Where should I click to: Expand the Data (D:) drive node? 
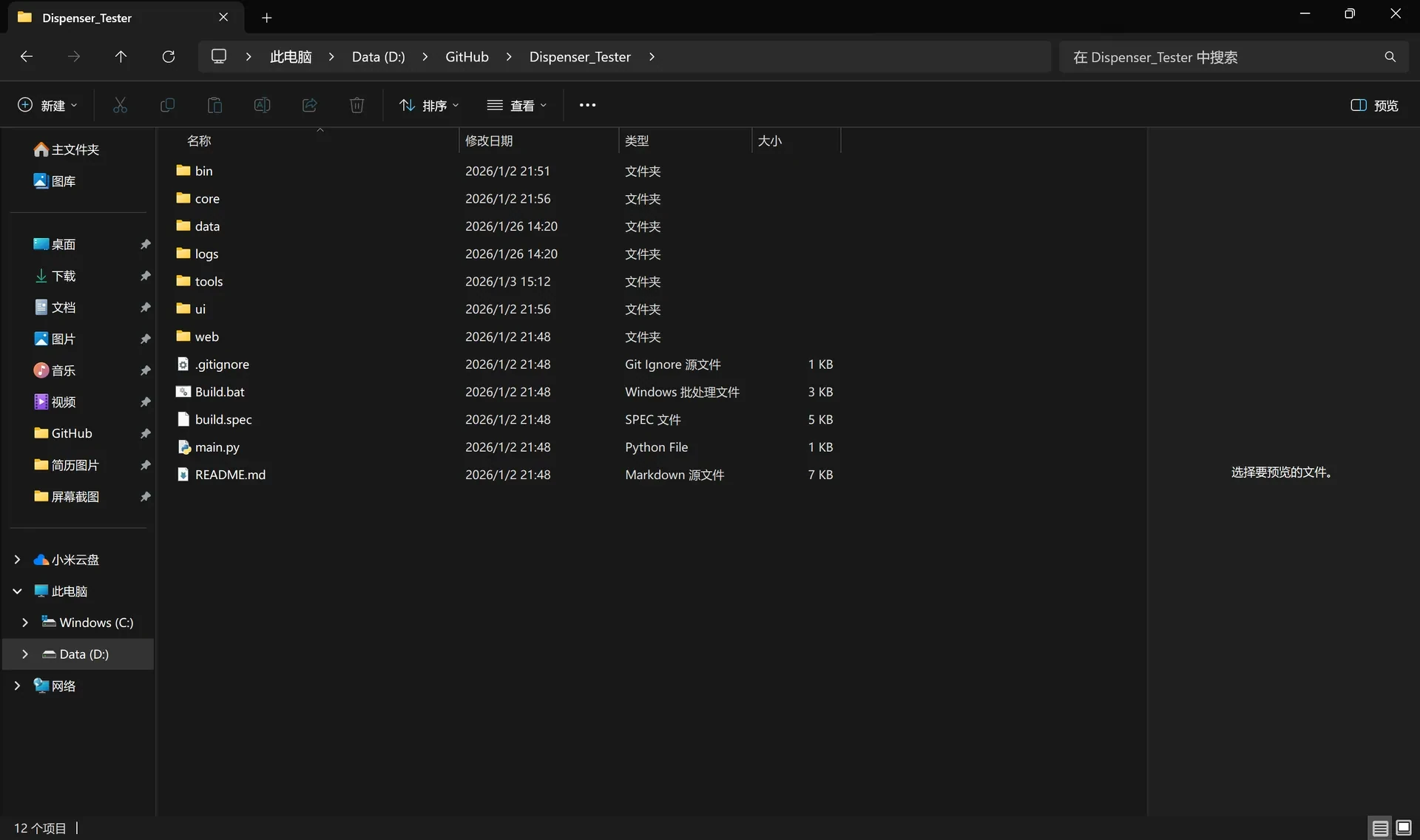click(x=25, y=654)
